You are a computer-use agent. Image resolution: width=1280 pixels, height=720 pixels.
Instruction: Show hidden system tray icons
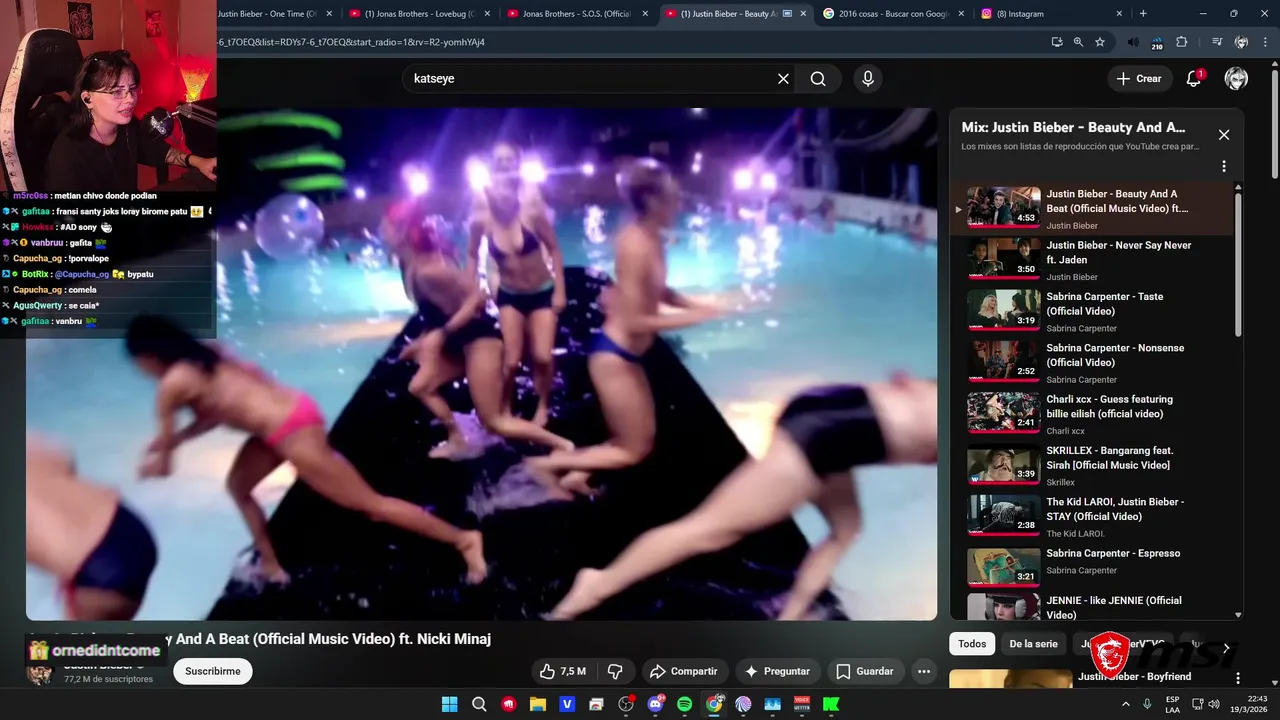click(1126, 704)
